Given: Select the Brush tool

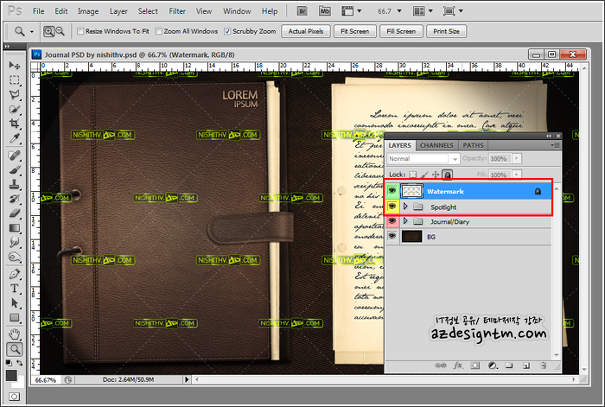Looking at the screenshot, I should 14,170.
